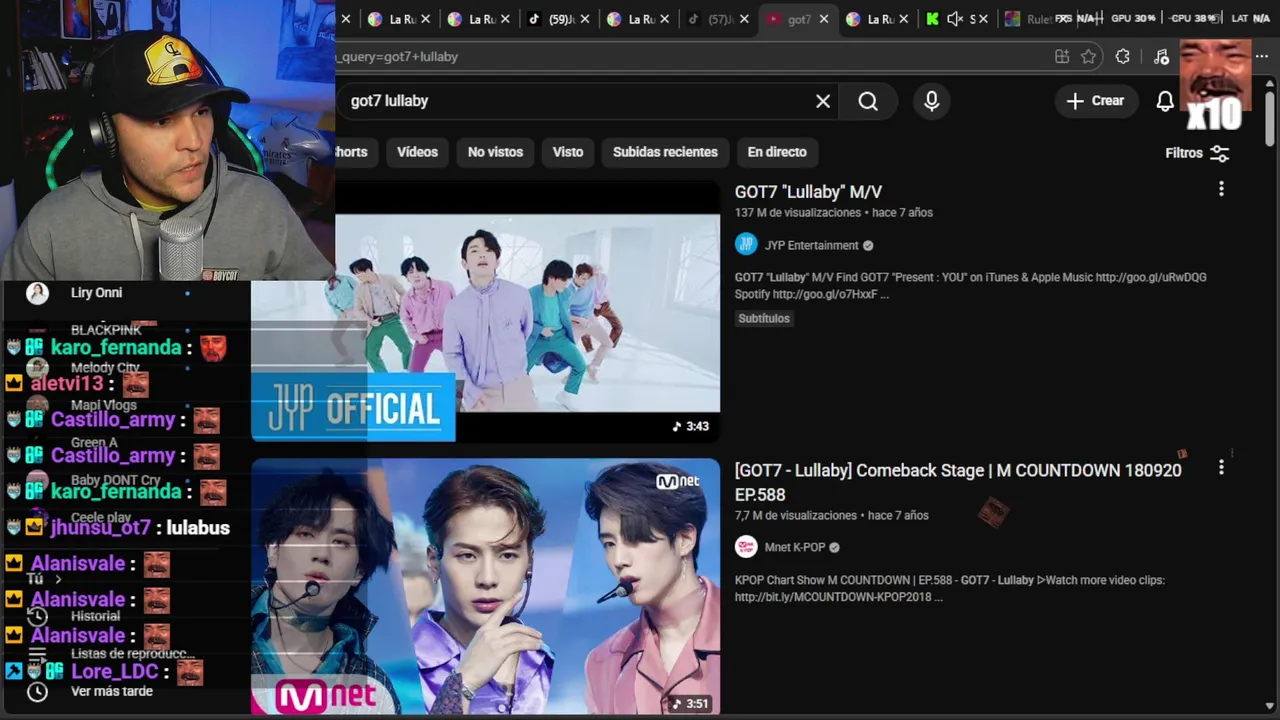This screenshot has height=720, width=1280.
Task: Open 'Listas de reproducc...' sidebar entry
Action: click(x=132, y=654)
